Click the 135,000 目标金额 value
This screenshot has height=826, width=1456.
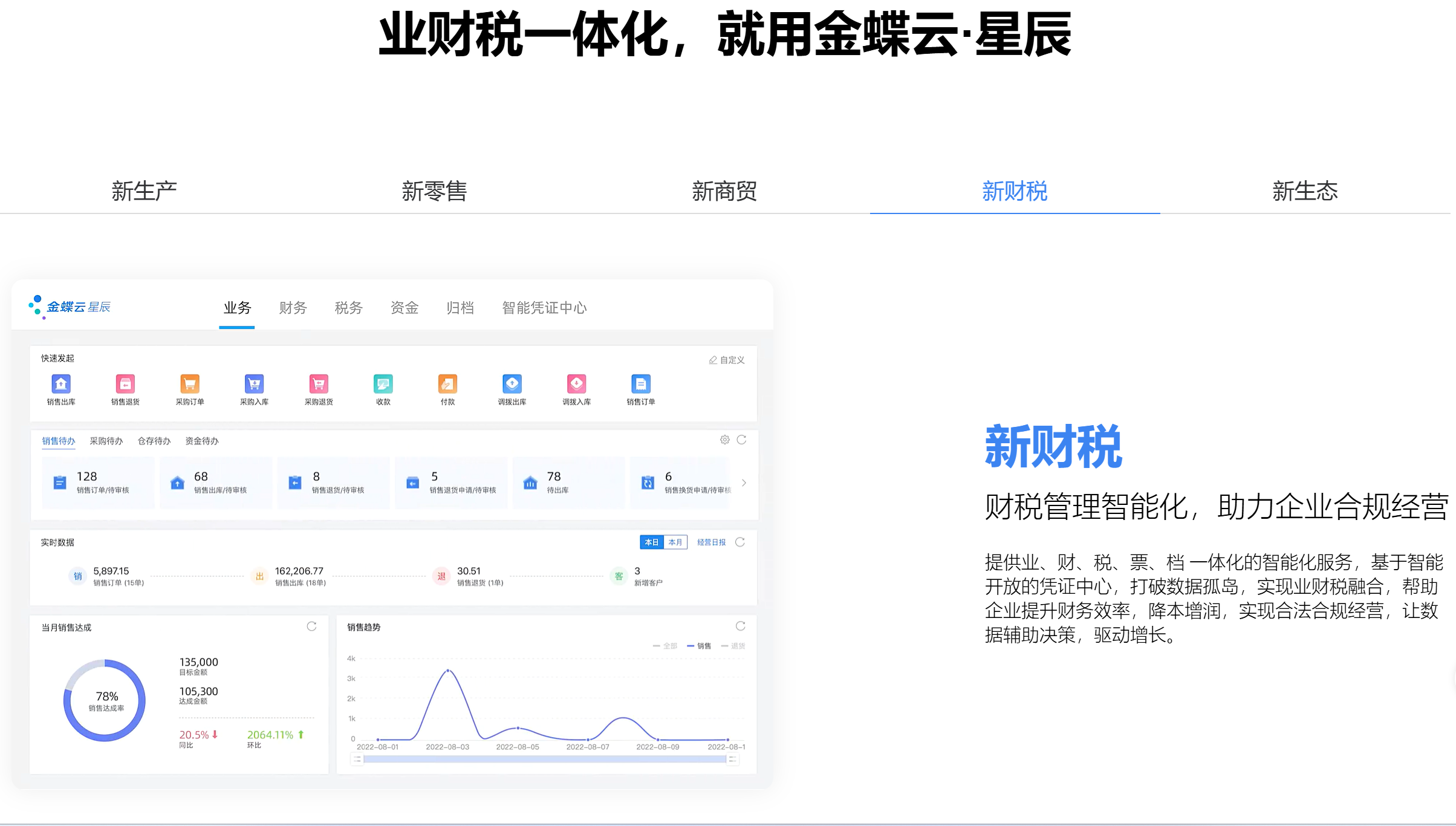[198, 662]
